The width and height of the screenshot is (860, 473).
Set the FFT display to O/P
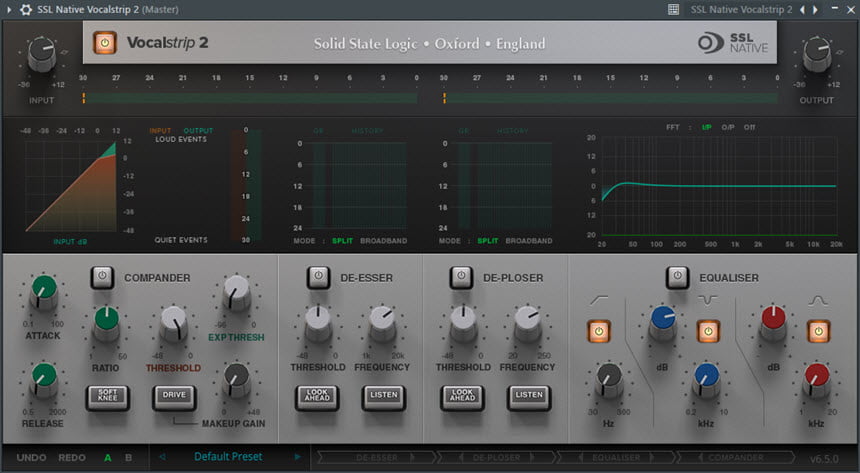[728, 127]
